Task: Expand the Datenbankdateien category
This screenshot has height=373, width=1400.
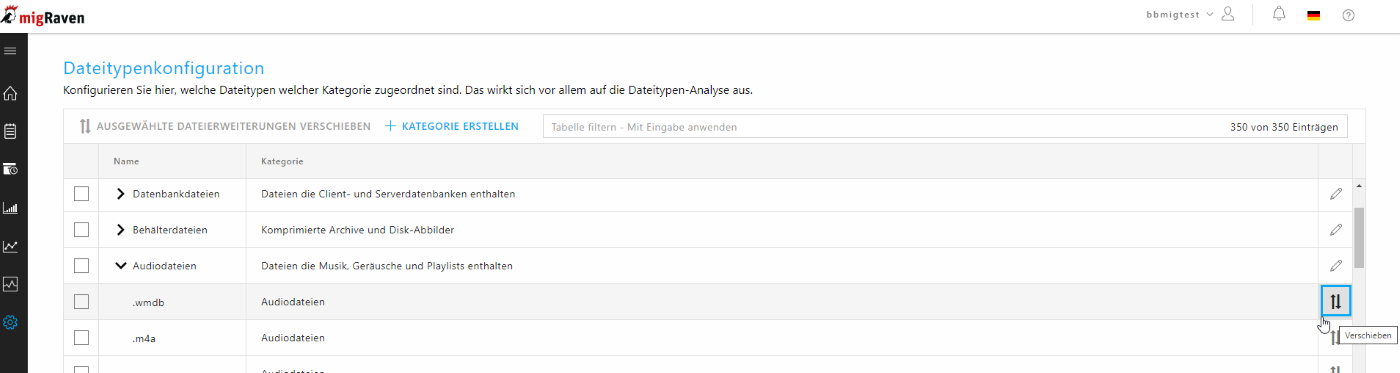Action: [x=121, y=193]
